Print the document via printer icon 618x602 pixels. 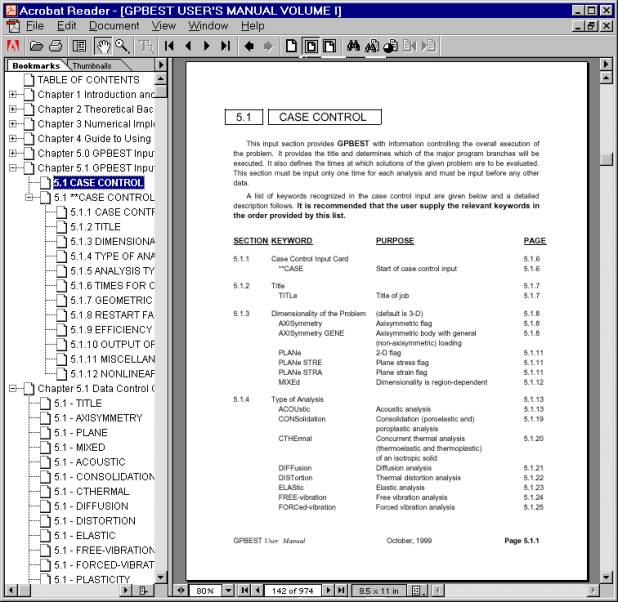click(x=55, y=46)
